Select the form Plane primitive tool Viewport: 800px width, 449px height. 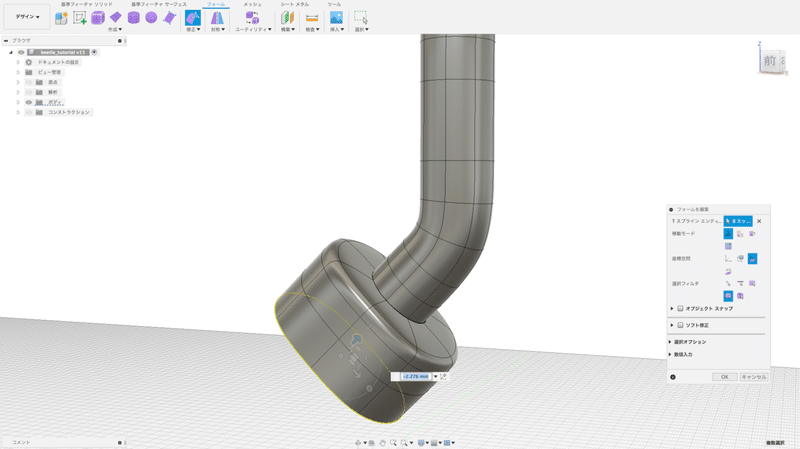(116, 18)
